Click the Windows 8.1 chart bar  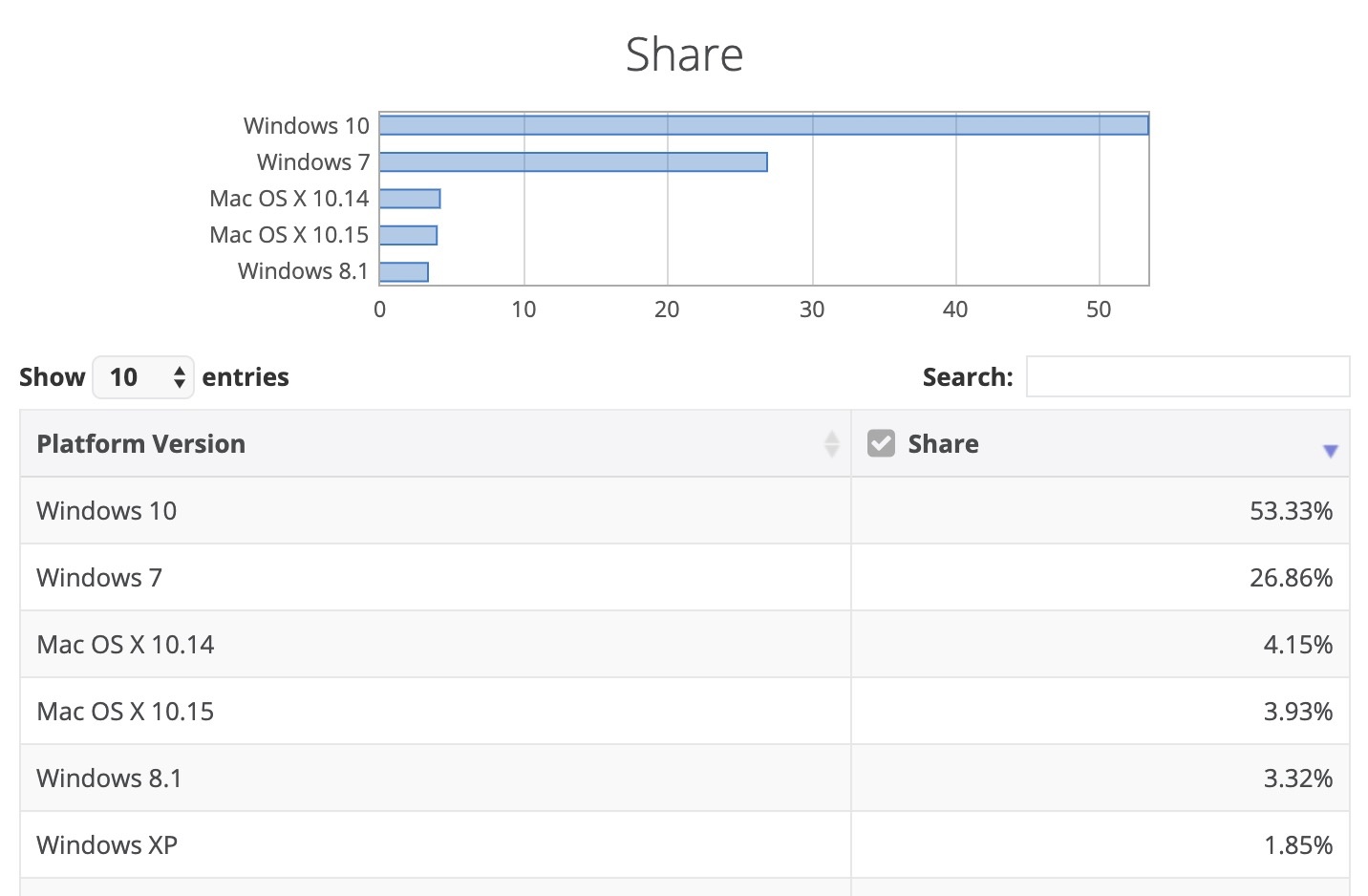(404, 272)
